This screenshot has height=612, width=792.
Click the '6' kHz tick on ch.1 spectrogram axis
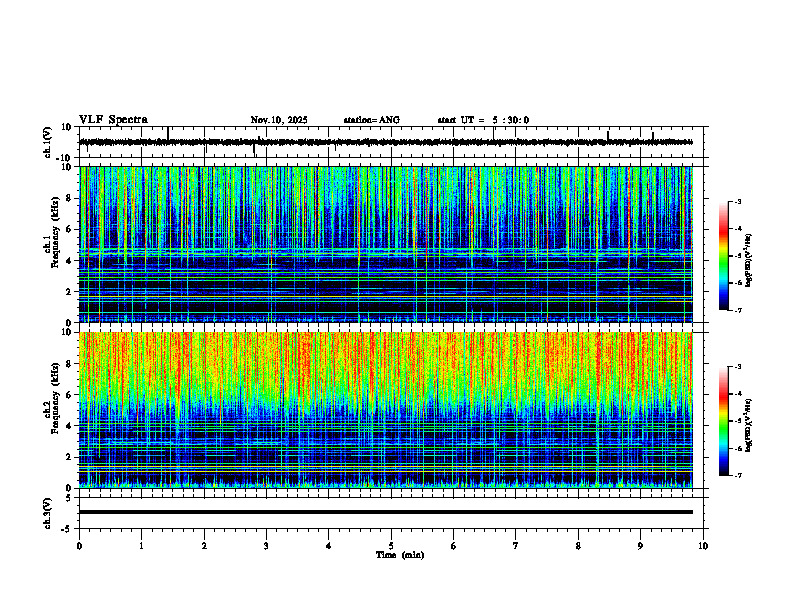point(70,229)
